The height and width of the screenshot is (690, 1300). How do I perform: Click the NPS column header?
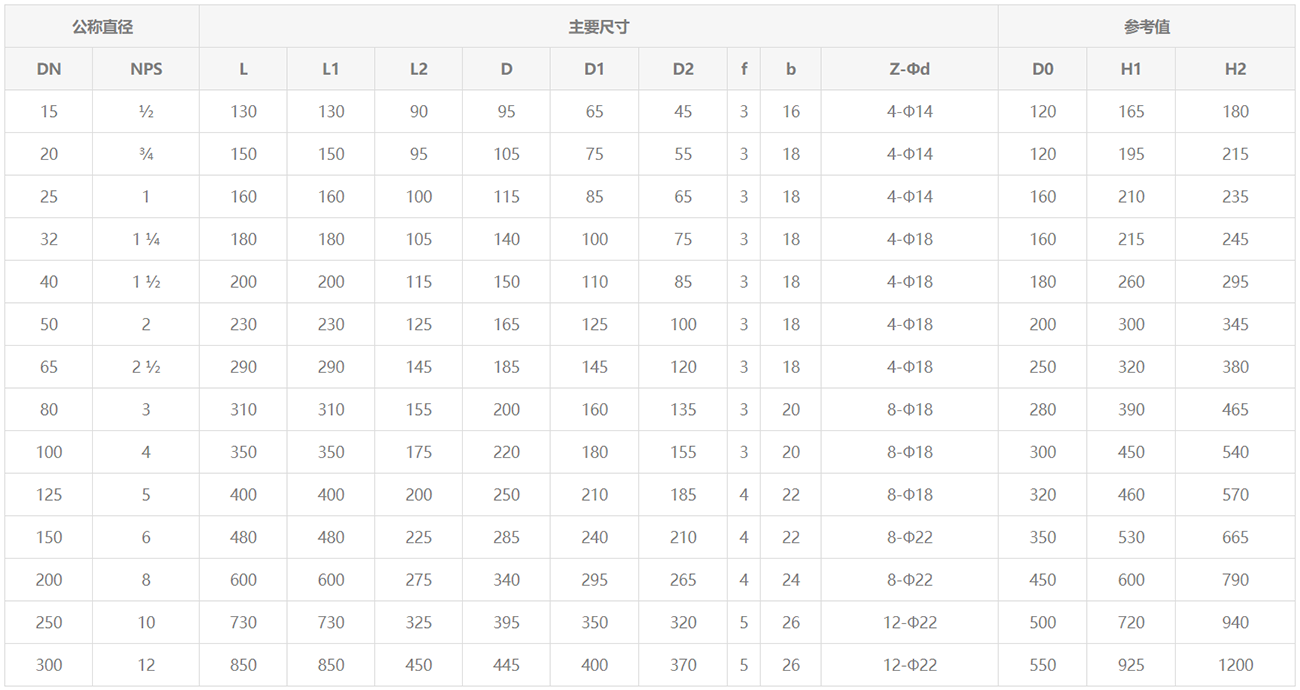[x=146, y=69]
